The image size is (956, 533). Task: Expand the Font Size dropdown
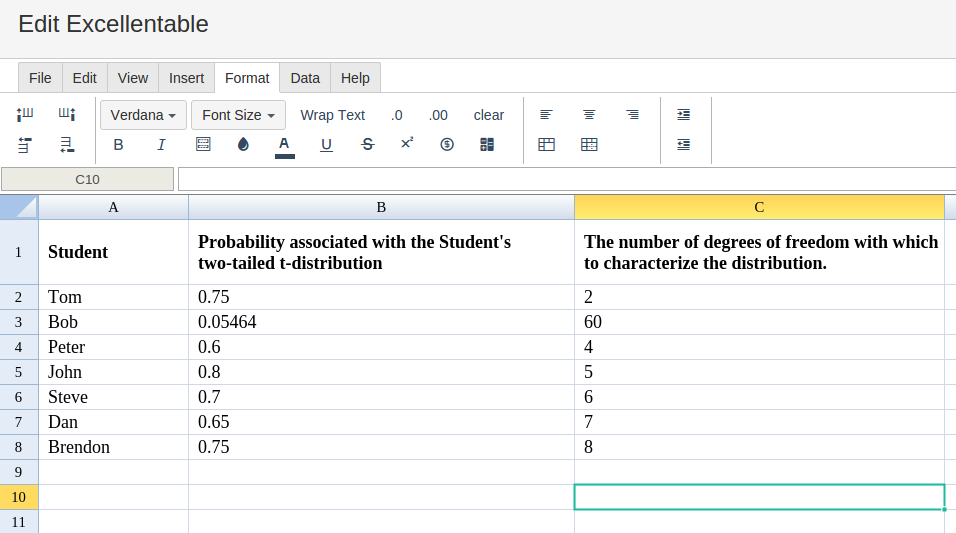tap(238, 115)
